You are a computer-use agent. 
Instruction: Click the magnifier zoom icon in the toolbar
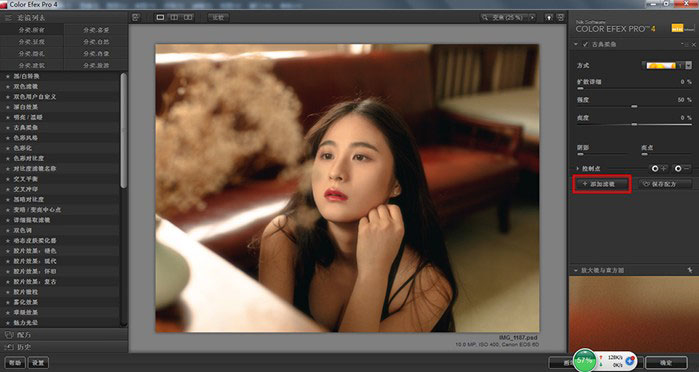tap(485, 17)
